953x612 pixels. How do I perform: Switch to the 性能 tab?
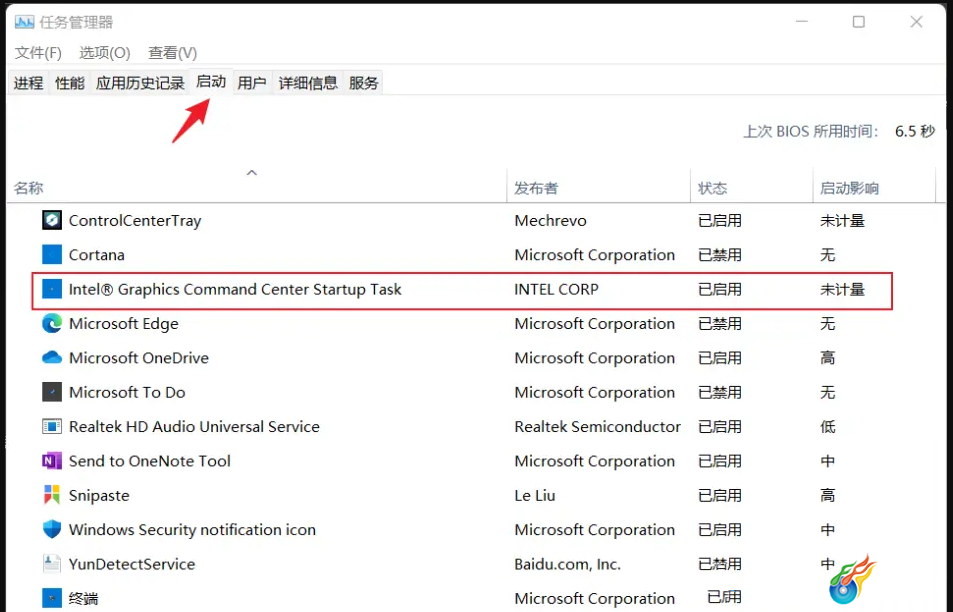tap(70, 83)
